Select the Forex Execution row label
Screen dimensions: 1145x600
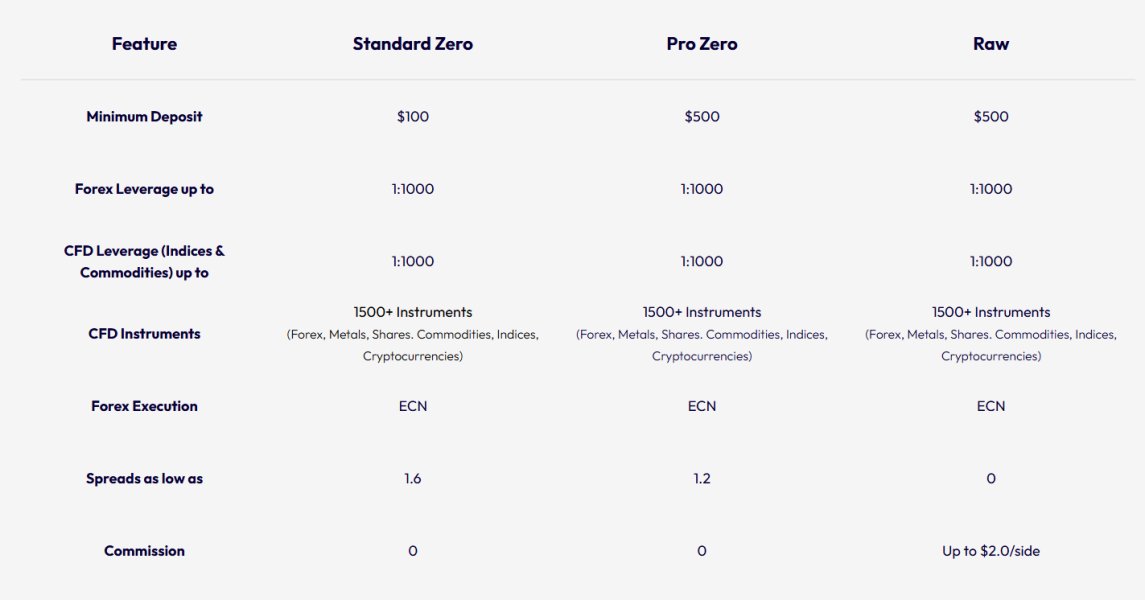coord(144,406)
